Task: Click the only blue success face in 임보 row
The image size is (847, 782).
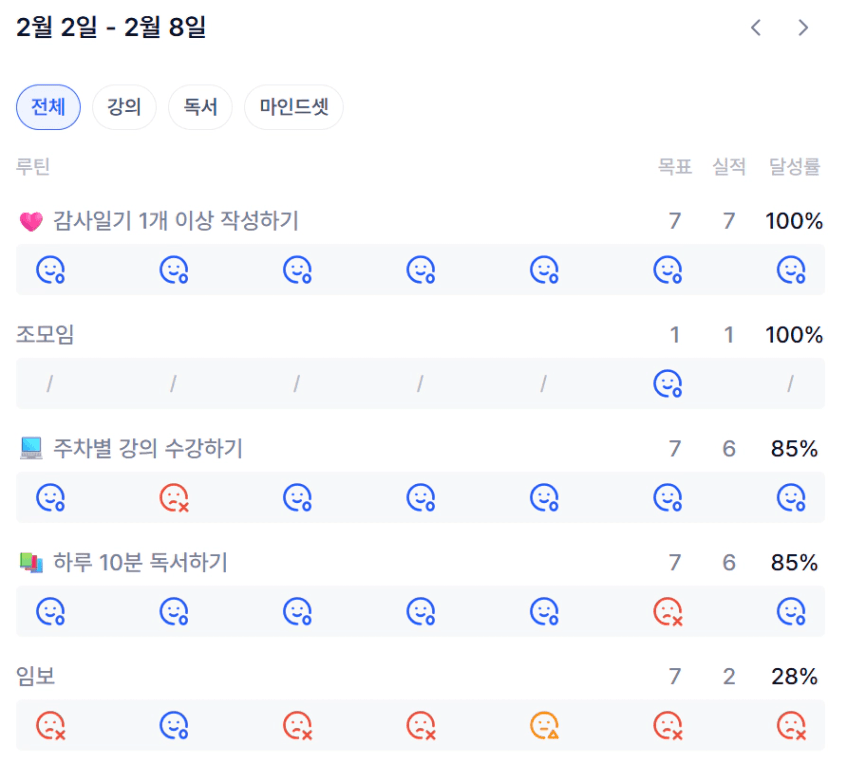Action: click(x=174, y=725)
